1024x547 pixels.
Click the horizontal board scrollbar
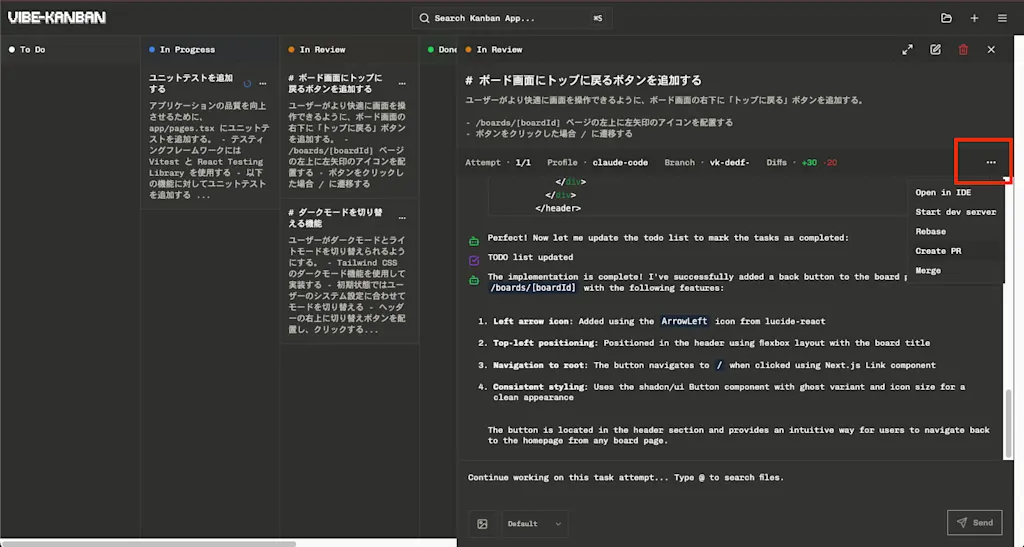[148, 543]
